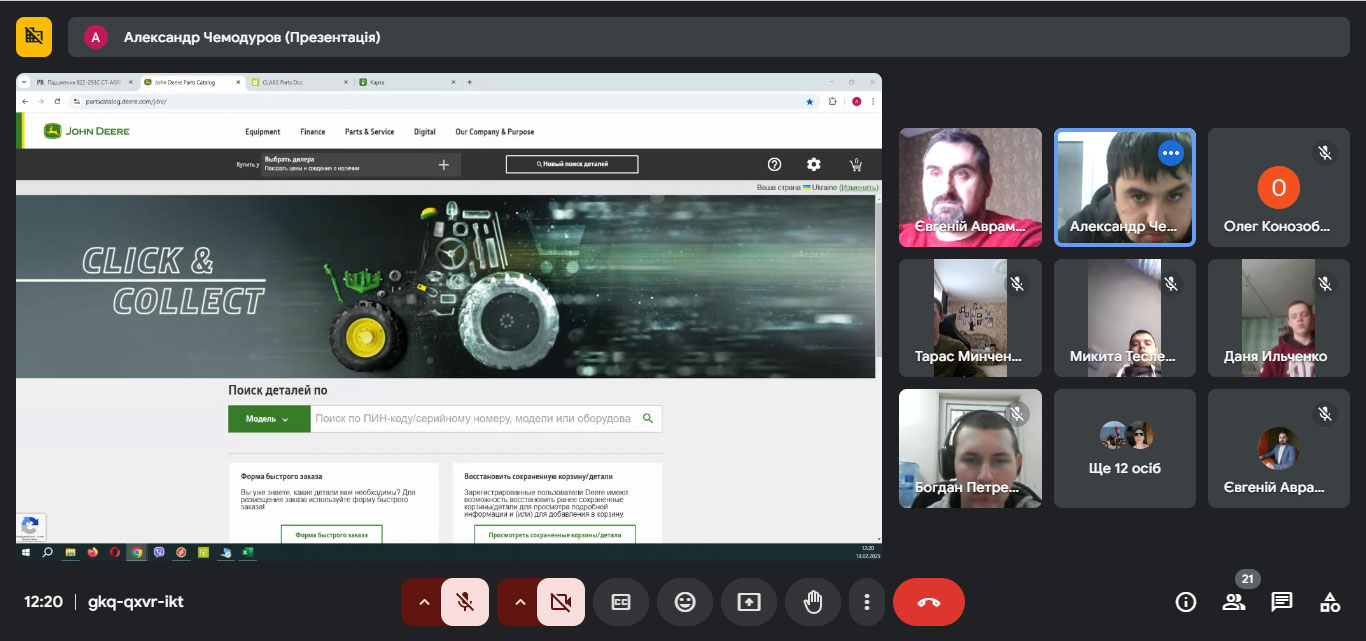1366x641 pixels.
Task: Open shopping cart icon in catalog bar
Action: 856,164
